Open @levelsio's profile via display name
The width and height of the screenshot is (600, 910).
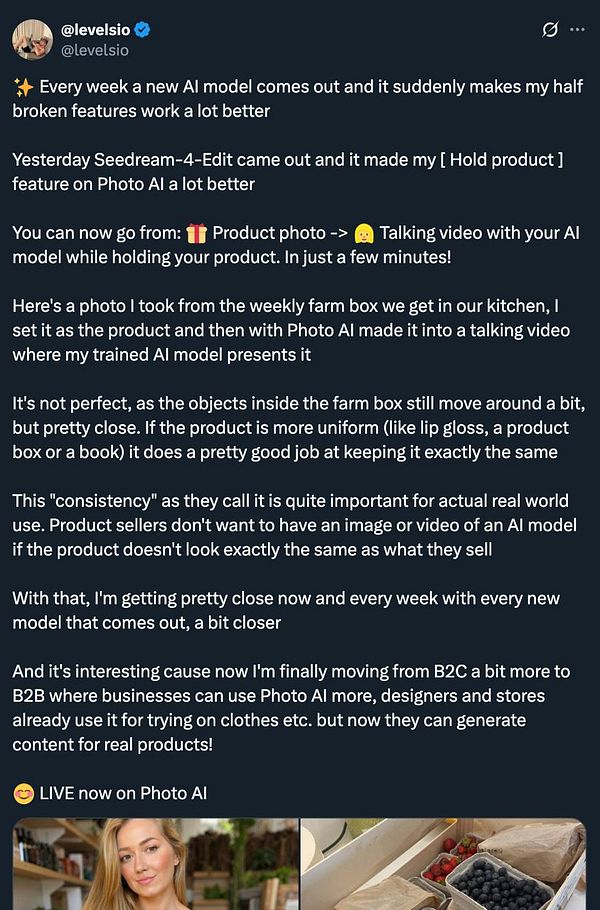96,30
